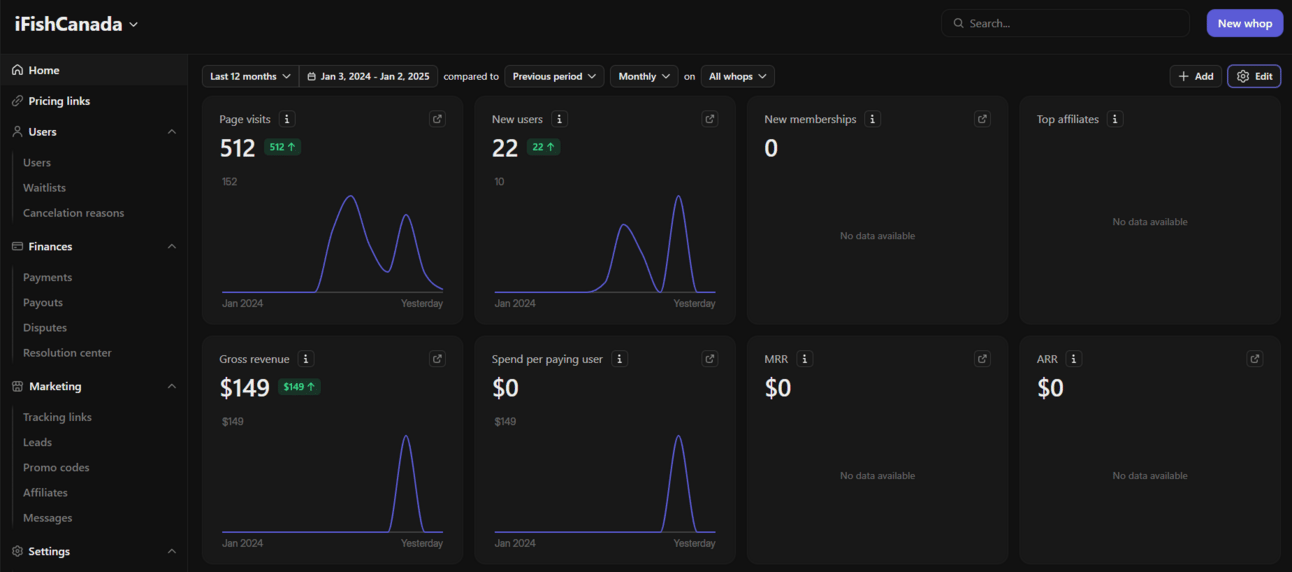Collapse the Users sidebar section
The width and height of the screenshot is (1292, 572).
pos(172,131)
